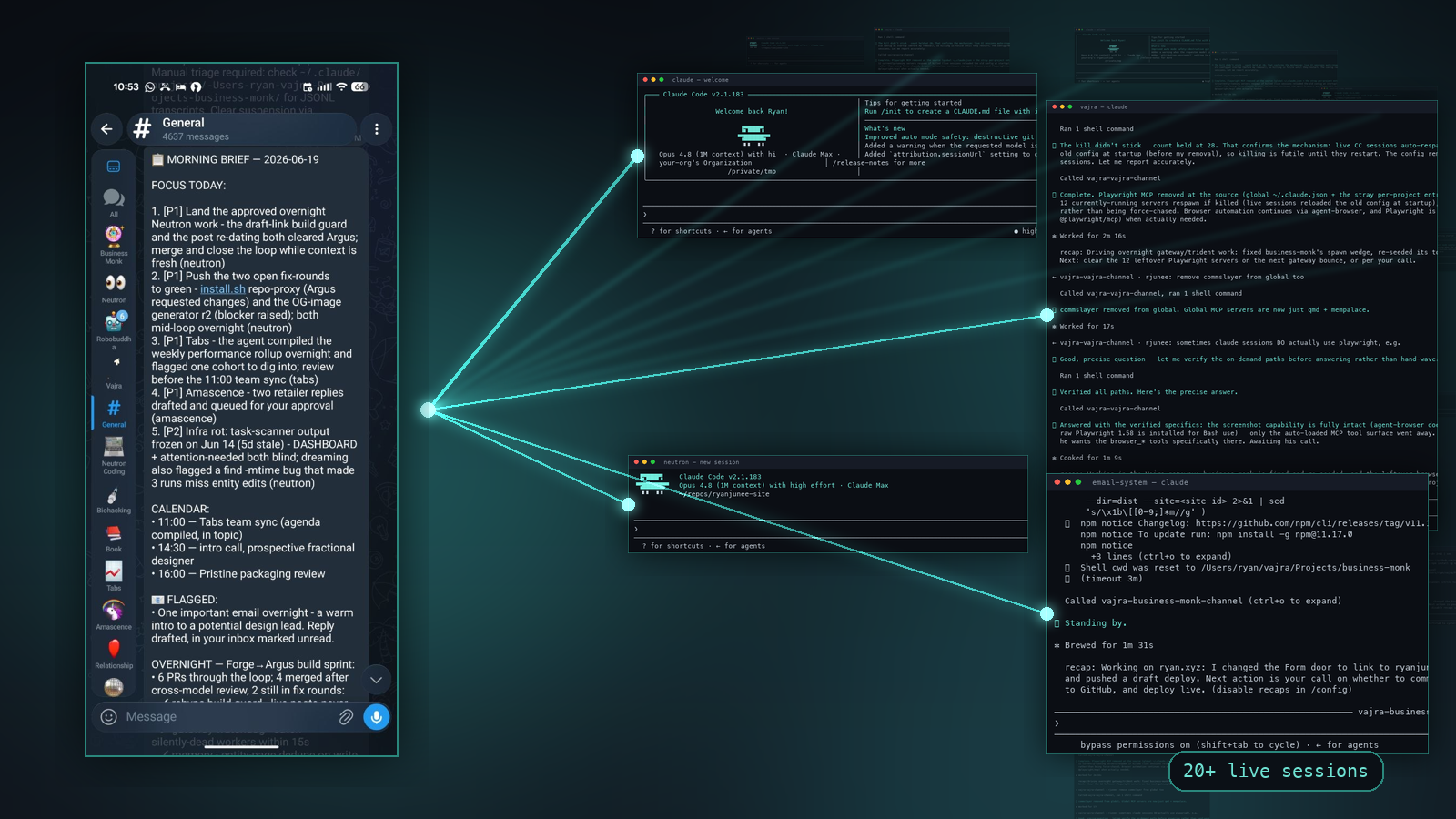Open the Biohacking topic
Screen dimensions: 1456x819
tap(114, 500)
